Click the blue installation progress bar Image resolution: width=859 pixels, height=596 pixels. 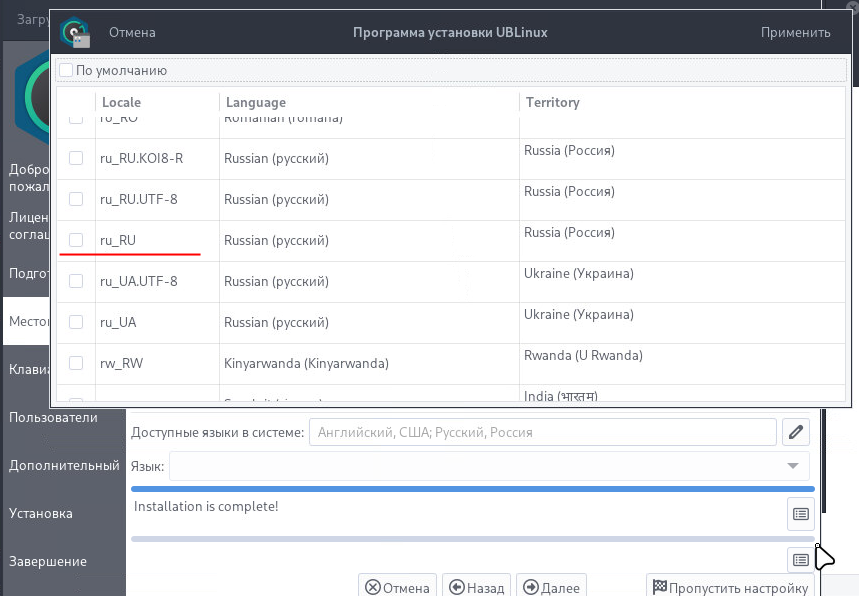[473, 489]
